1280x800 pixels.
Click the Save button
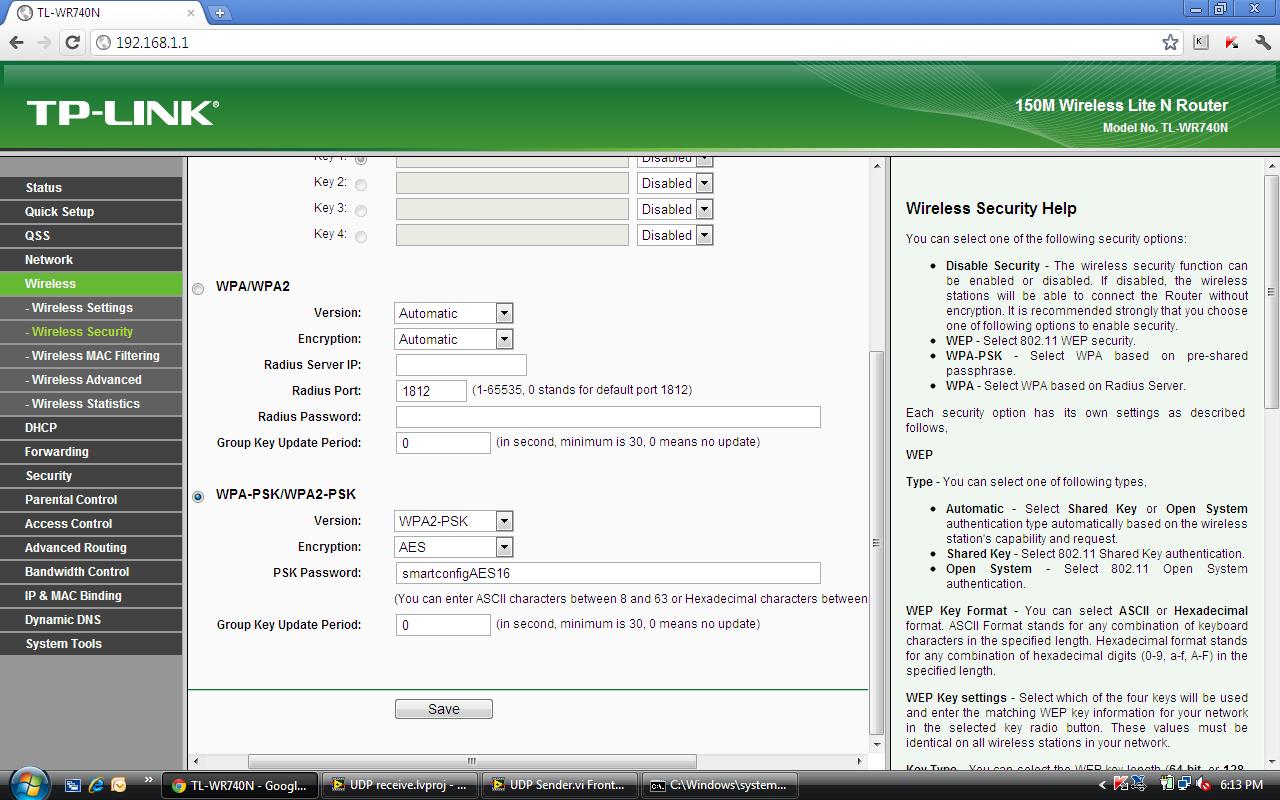click(443, 708)
